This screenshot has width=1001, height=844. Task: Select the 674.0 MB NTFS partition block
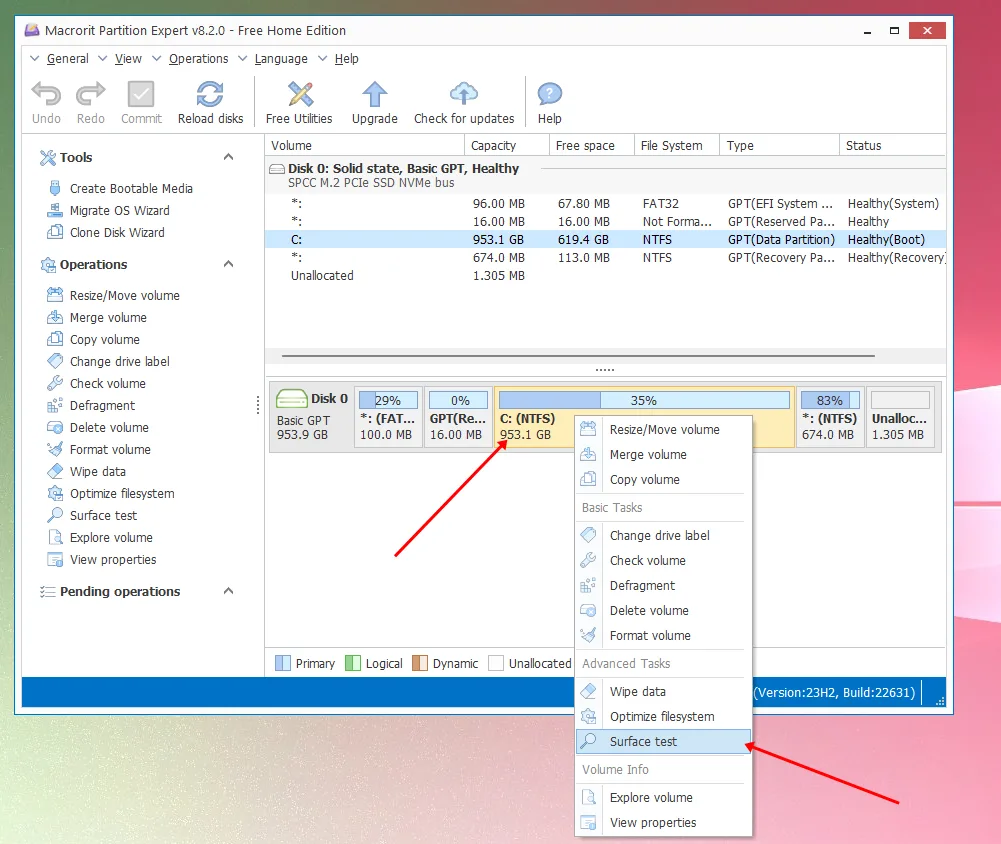[x=829, y=417]
